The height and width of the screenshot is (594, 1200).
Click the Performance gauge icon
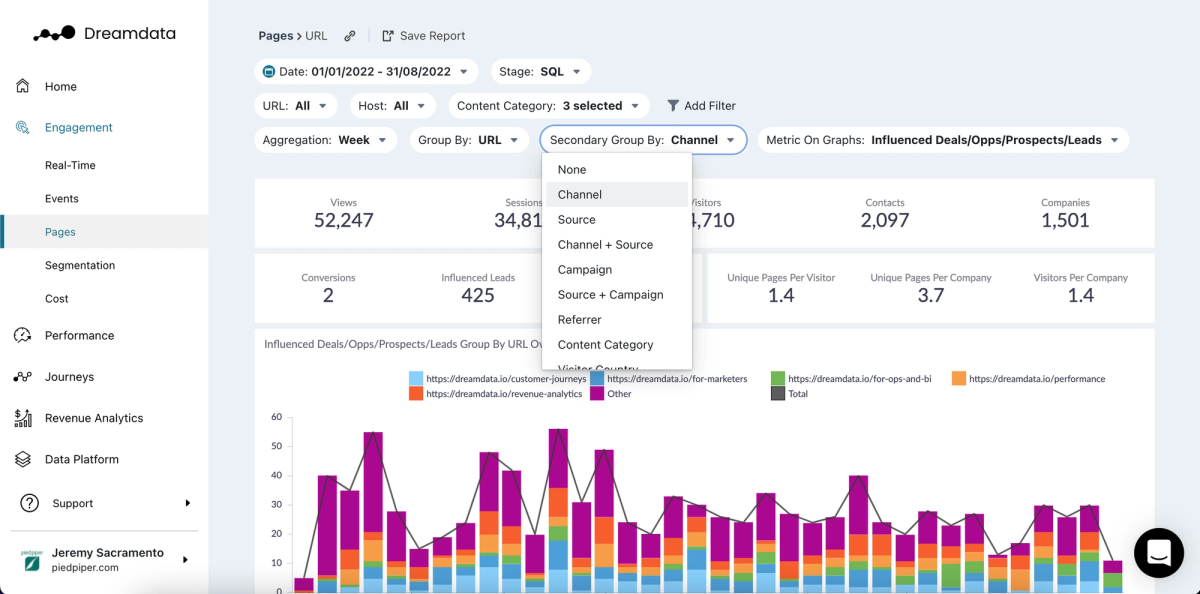(x=23, y=336)
